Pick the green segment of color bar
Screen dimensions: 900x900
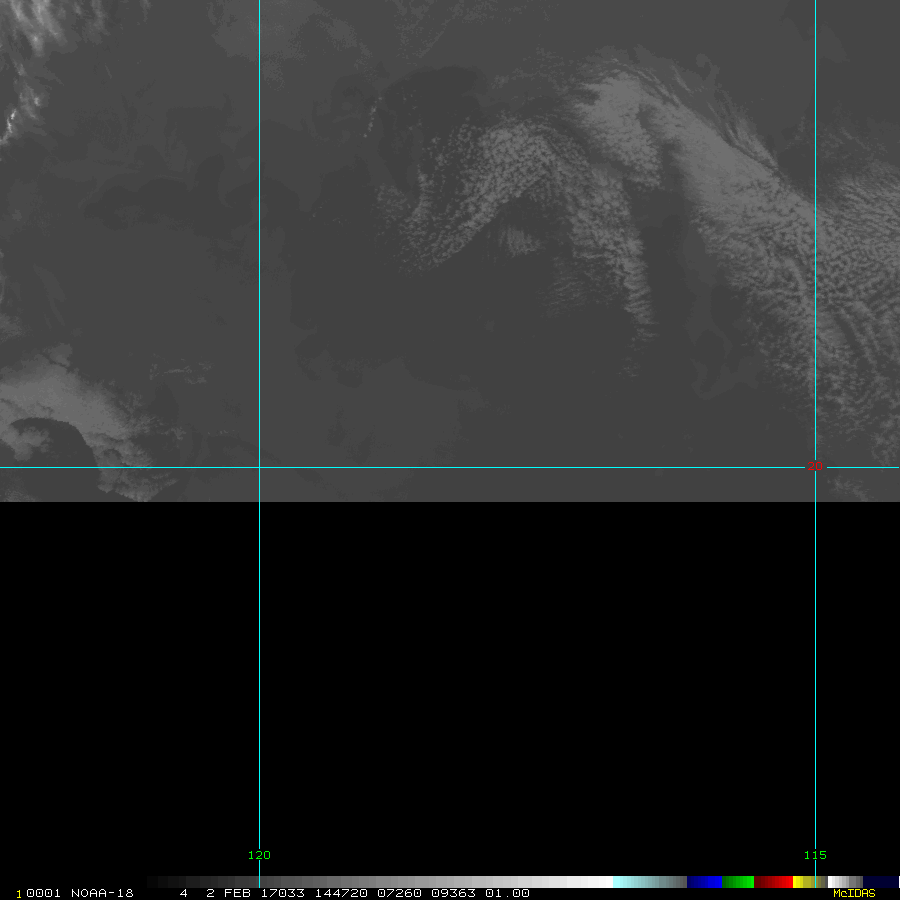(738, 882)
